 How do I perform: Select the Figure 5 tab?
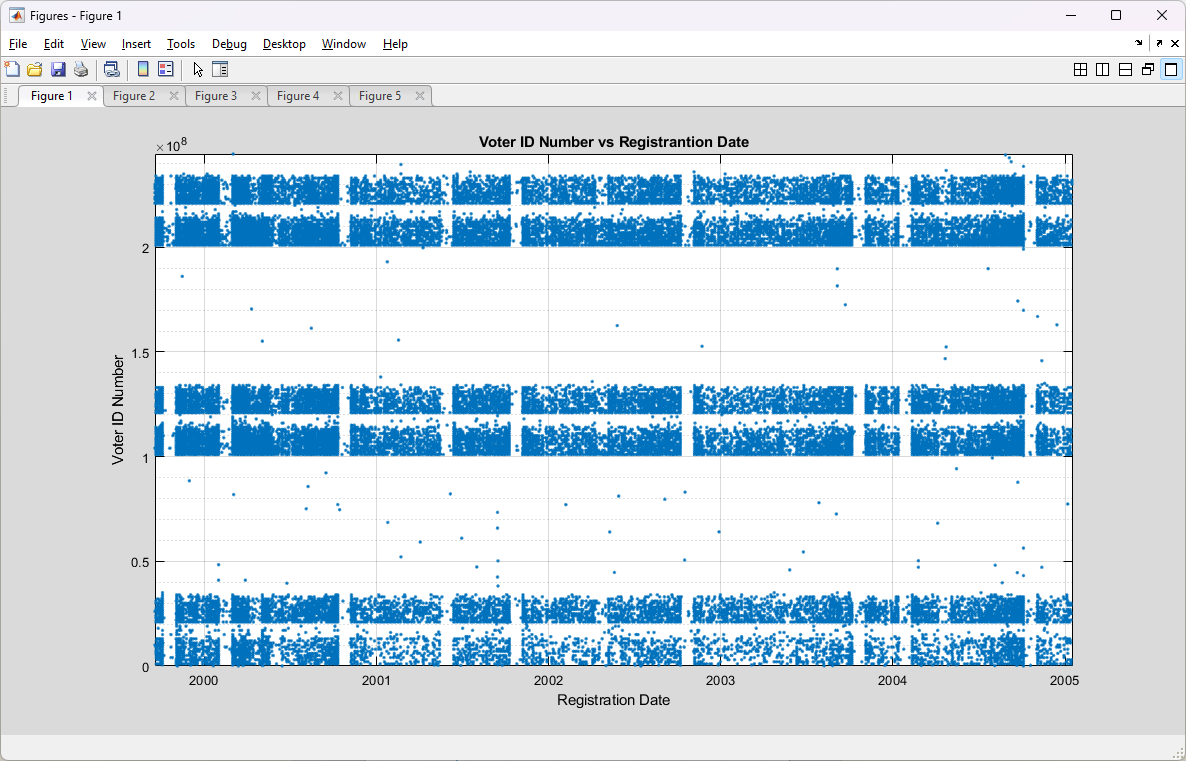click(380, 96)
